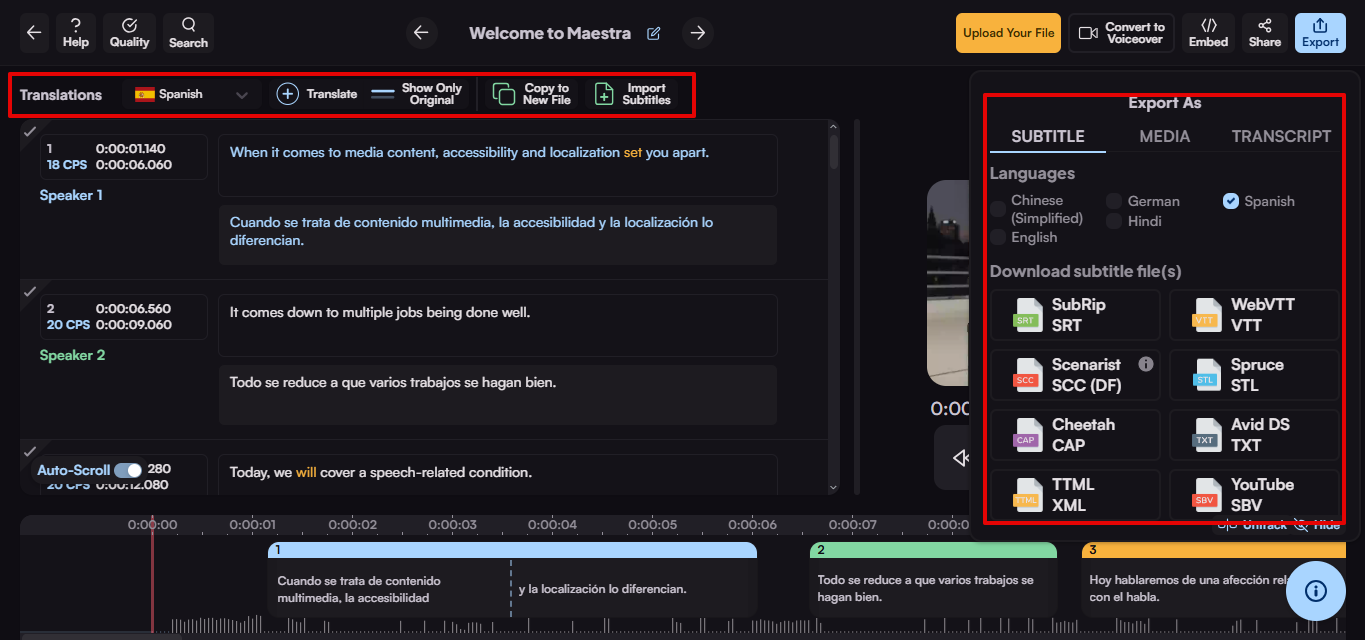Expand the Export button menu
This screenshot has width=1365, height=640.
point(1320,32)
